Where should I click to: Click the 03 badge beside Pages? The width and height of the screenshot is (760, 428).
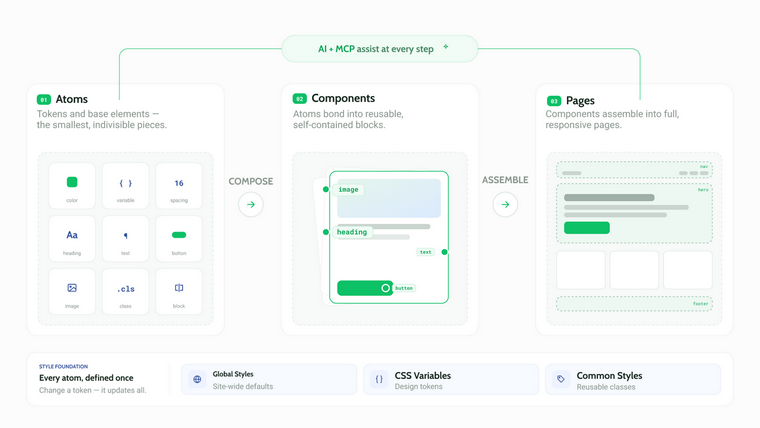point(554,101)
